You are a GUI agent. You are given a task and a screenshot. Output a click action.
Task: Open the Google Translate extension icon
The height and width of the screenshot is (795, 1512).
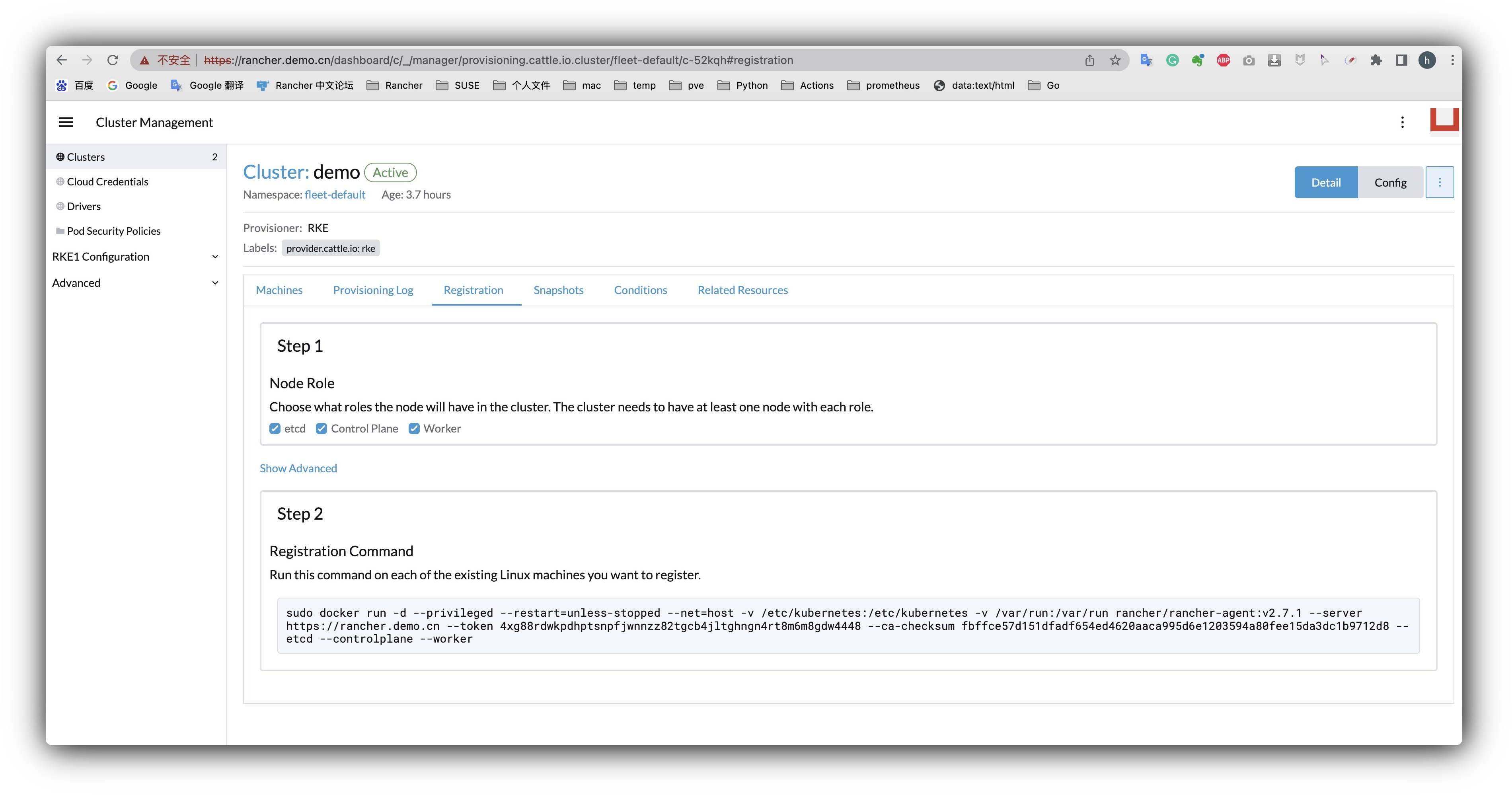click(x=1146, y=60)
